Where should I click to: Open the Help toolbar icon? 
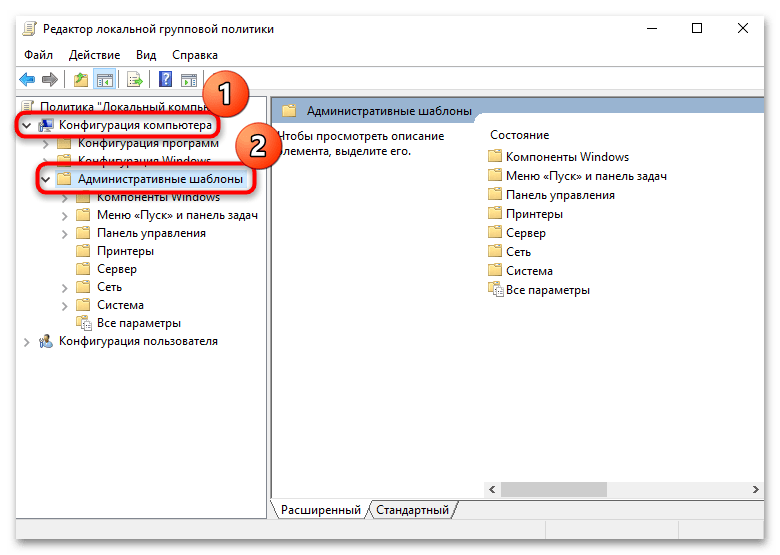tap(165, 79)
